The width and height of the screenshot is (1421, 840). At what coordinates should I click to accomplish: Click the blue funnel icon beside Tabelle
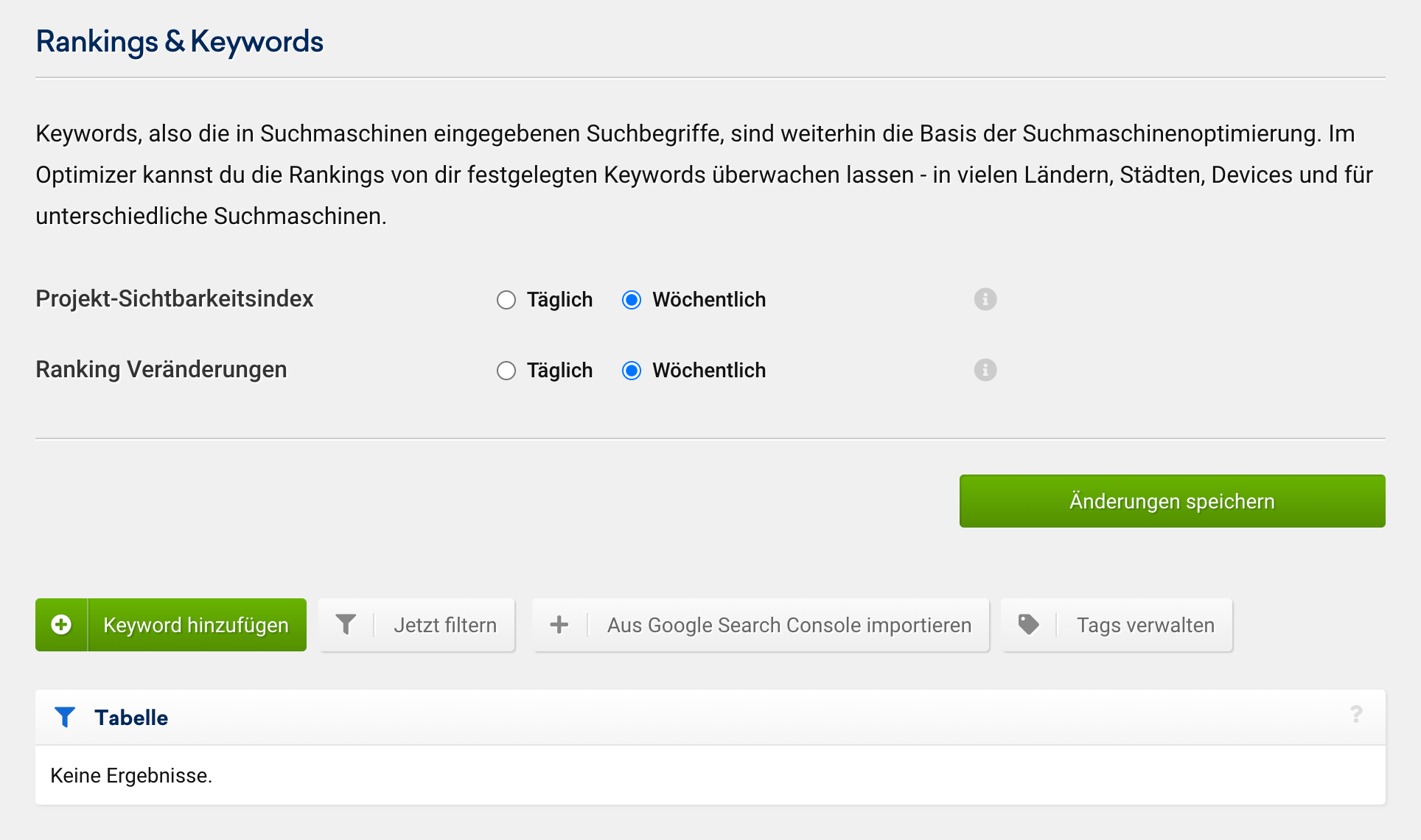(65, 717)
